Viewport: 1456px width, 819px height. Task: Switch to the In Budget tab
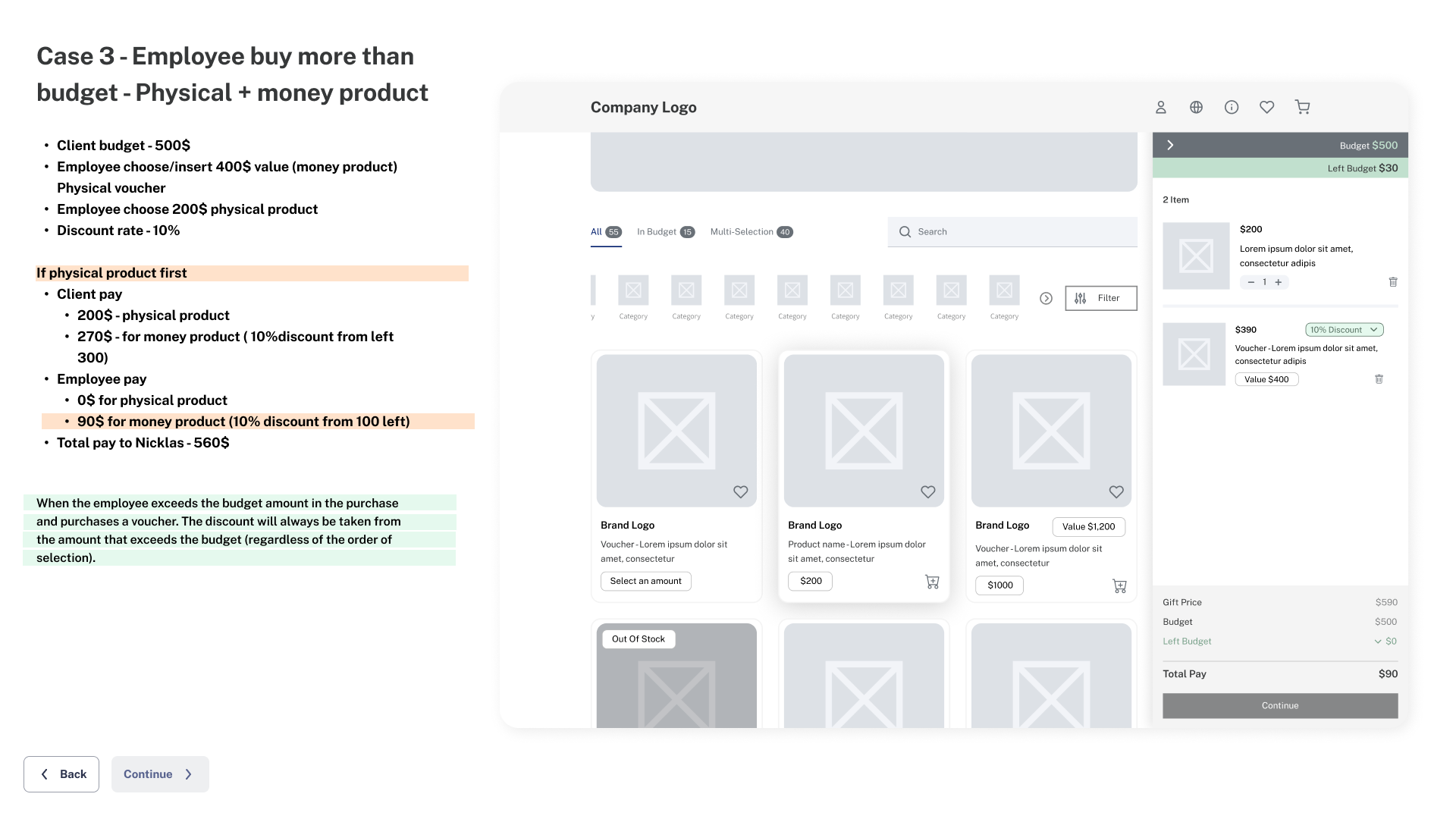point(665,232)
